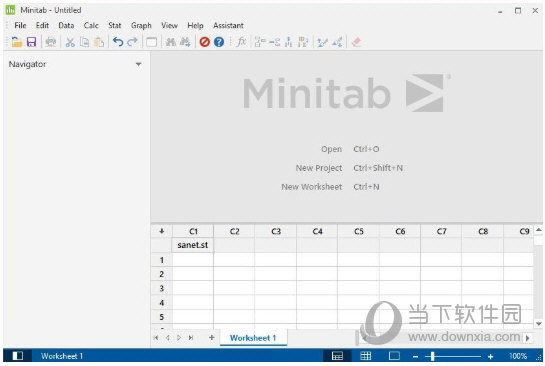The image size is (545, 366).
Task: Click 'Navigator' panel title
Action: 27,64
